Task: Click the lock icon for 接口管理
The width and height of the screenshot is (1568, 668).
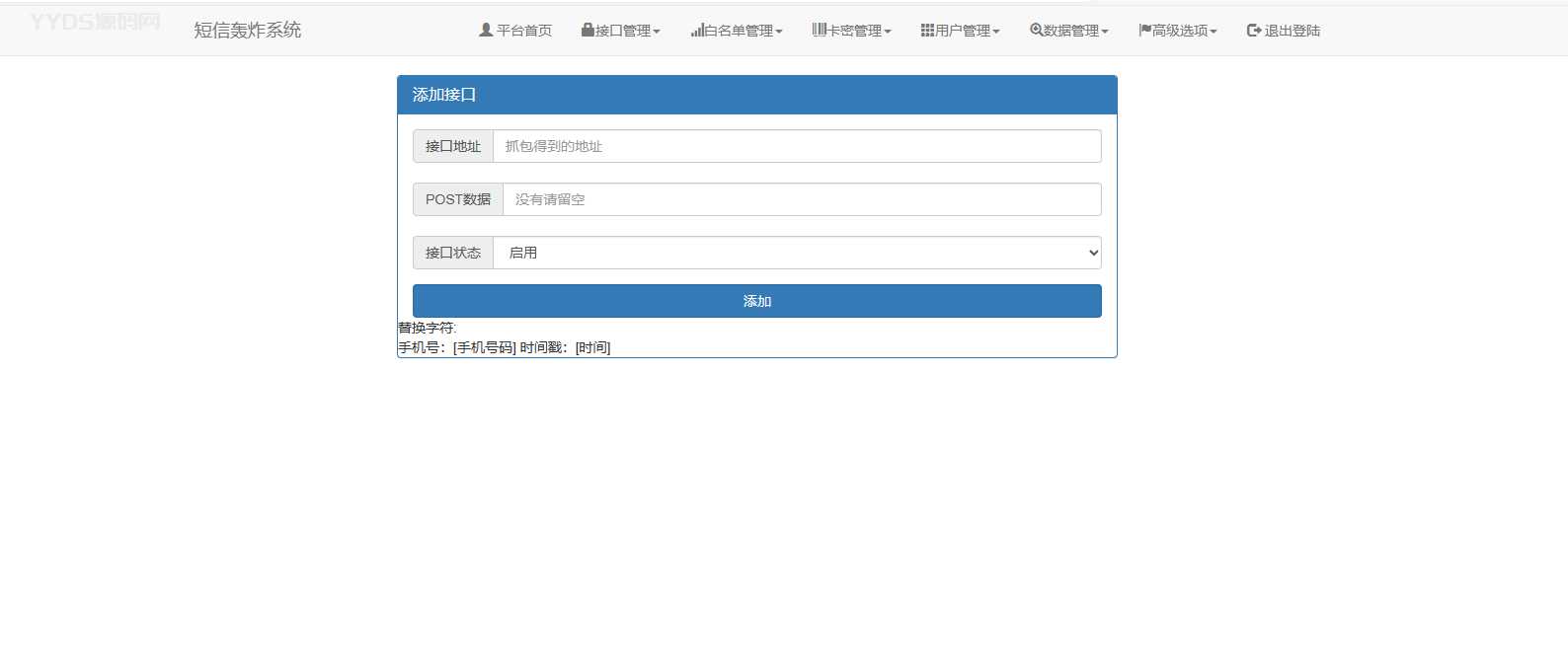Action: click(x=588, y=31)
